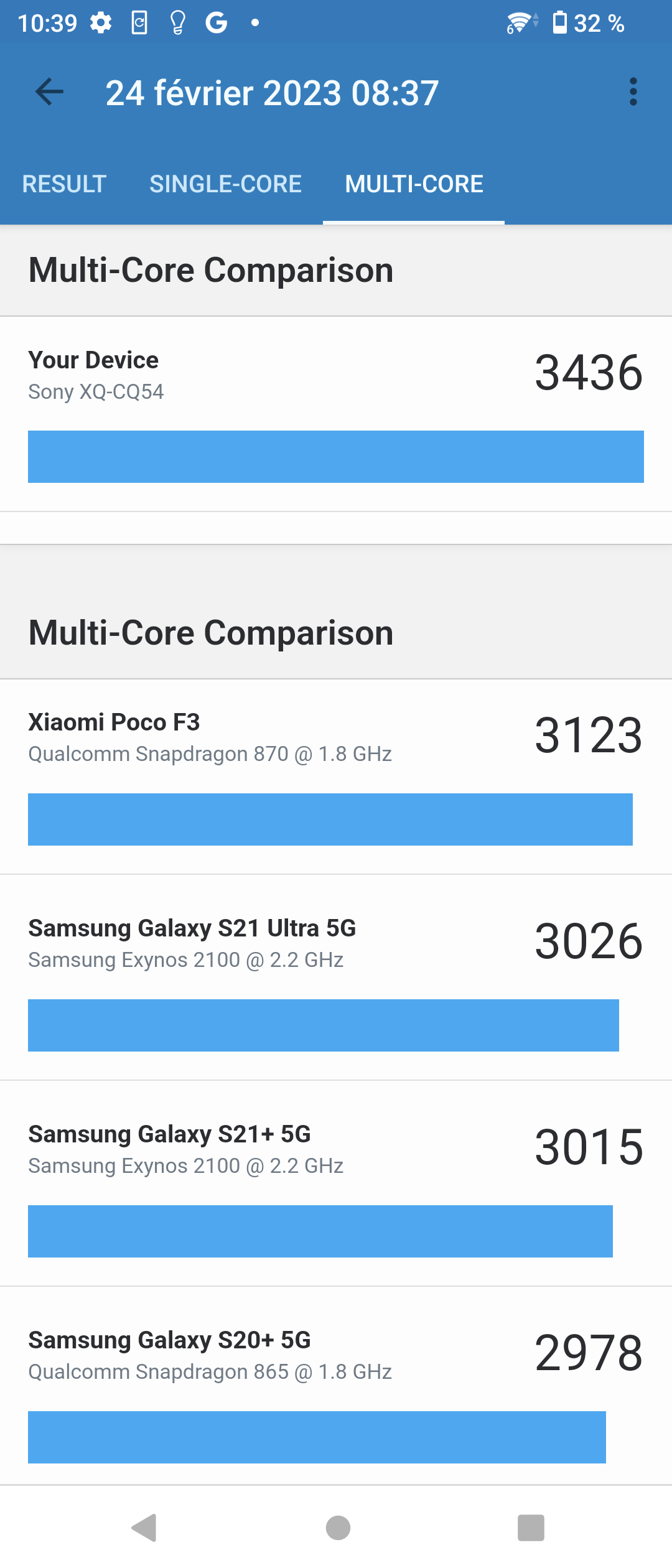This screenshot has height=1568, width=672.
Task: Open the three-dot overflow menu
Action: [x=633, y=92]
